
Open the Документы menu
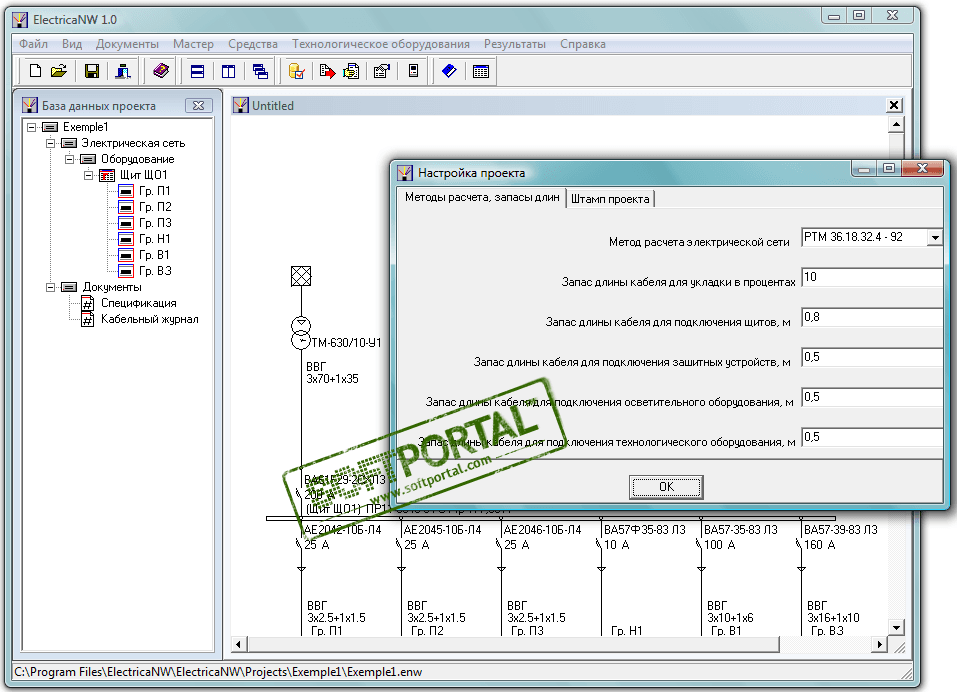click(127, 44)
